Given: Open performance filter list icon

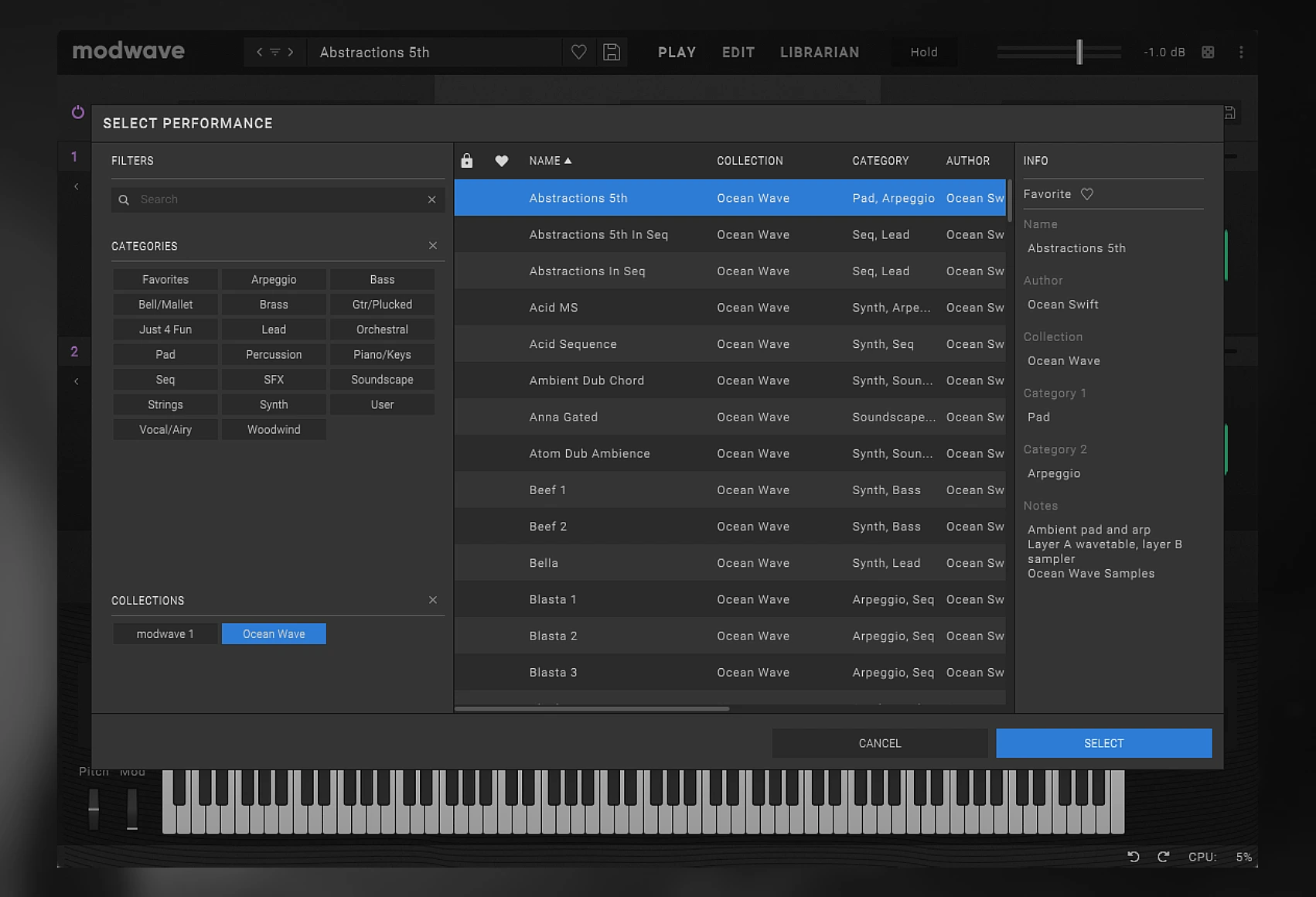Looking at the screenshot, I should click(x=274, y=52).
